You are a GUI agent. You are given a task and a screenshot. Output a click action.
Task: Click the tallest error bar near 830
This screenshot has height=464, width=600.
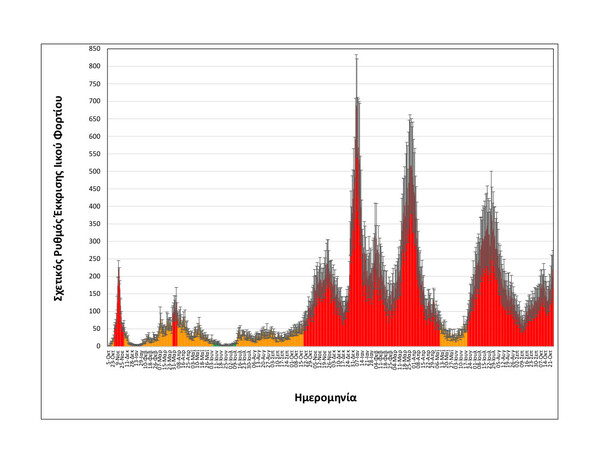click(x=357, y=77)
